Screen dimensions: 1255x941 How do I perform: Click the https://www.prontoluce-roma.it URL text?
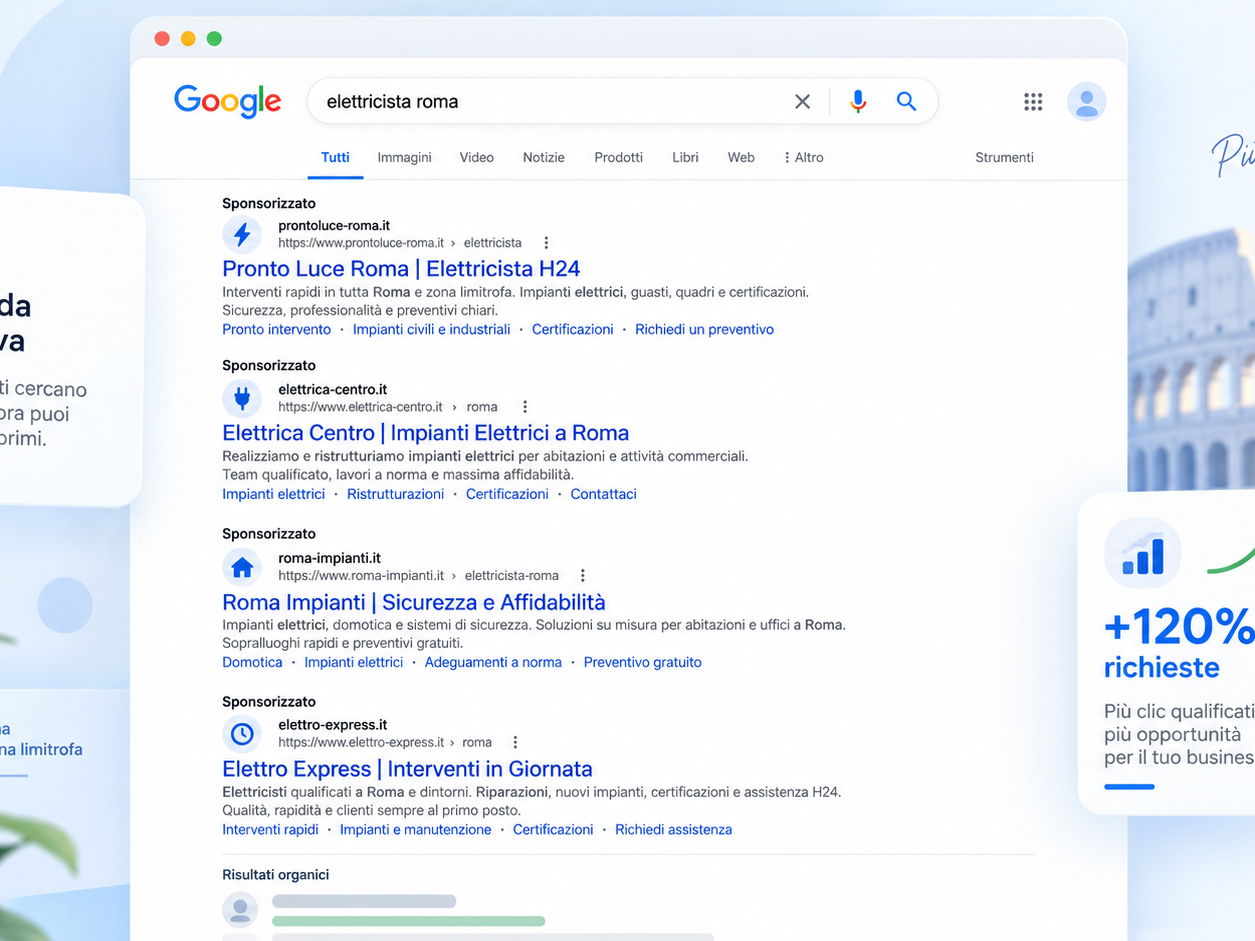pos(361,243)
